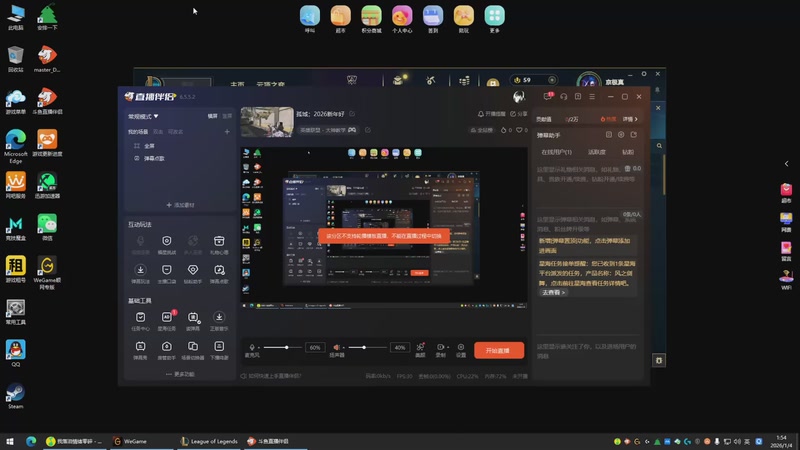
Task: Edit the stream title pencil icon
Action: pyautogui.click(x=352, y=114)
